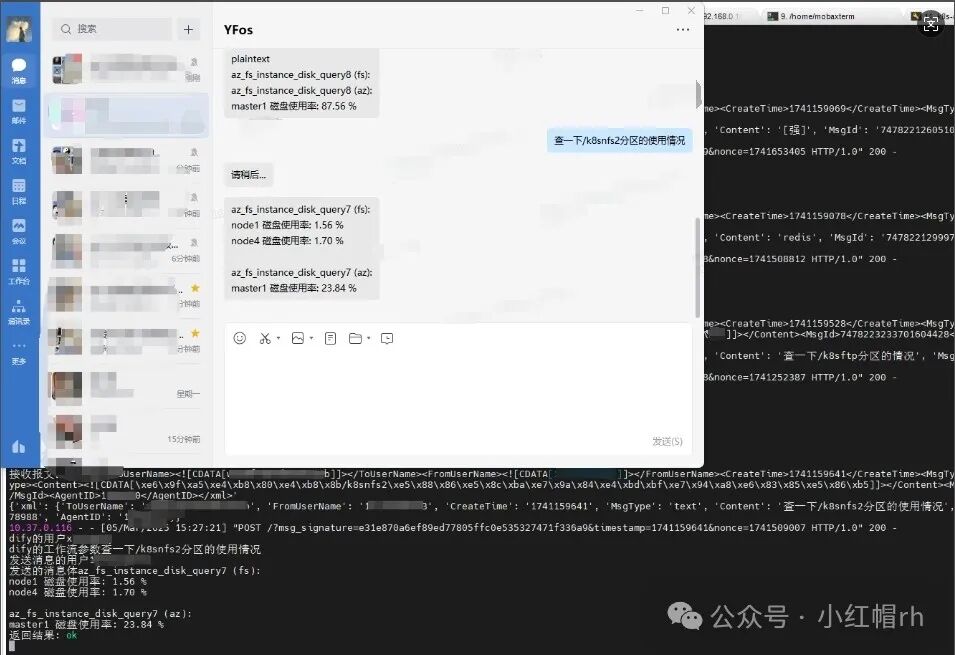Click terminal line az_fs_instance_disk_query7 (az):
The width and height of the screenshot is (955, 655).
click(x=100, y=614)
